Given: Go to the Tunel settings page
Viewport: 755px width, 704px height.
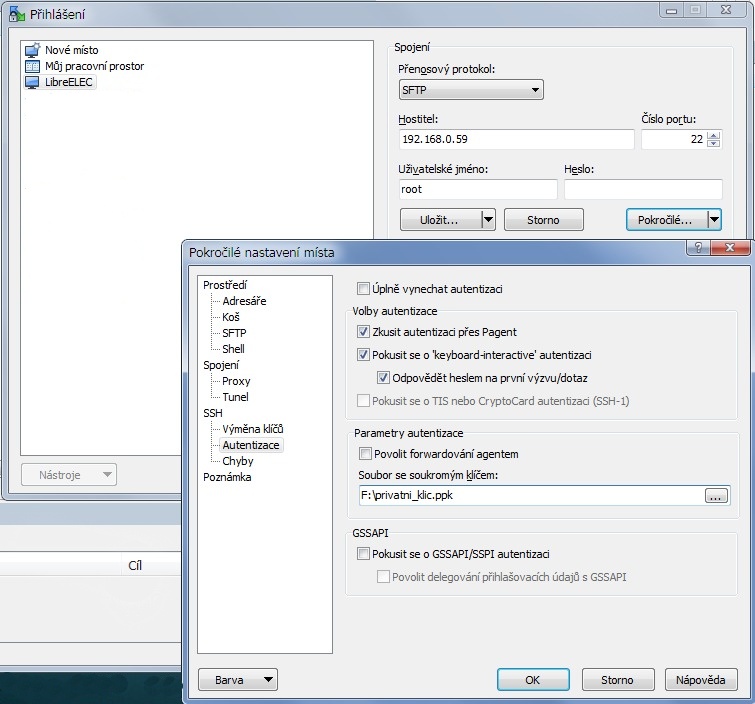Looking at the screenshot, I should (235, 397).
